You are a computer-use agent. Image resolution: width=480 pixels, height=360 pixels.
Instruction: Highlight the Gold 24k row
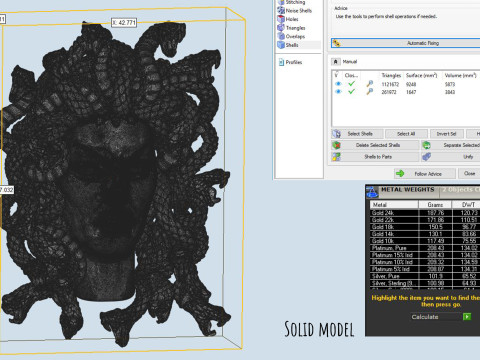pyautogui.click(x=425, y=213)
